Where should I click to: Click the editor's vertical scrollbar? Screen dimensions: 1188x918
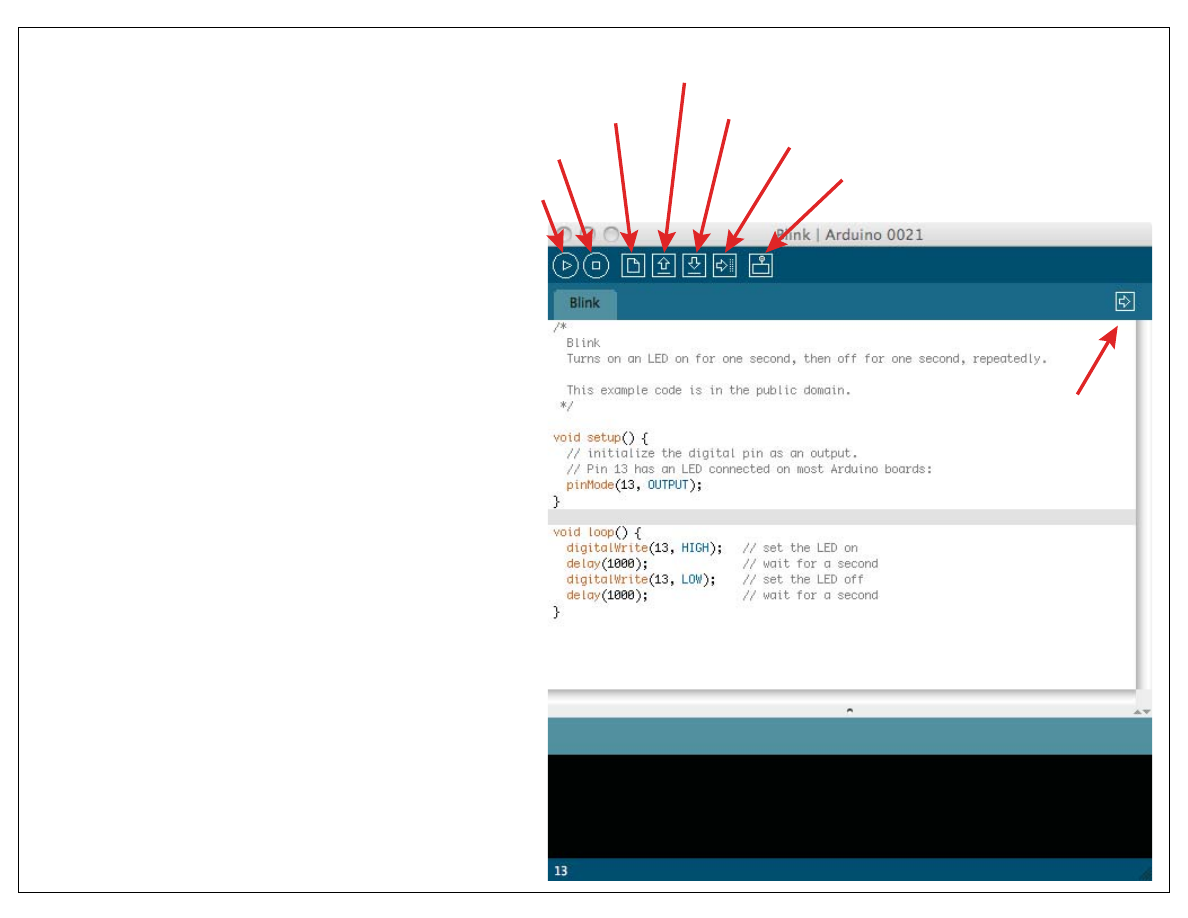coord(1143,500)
